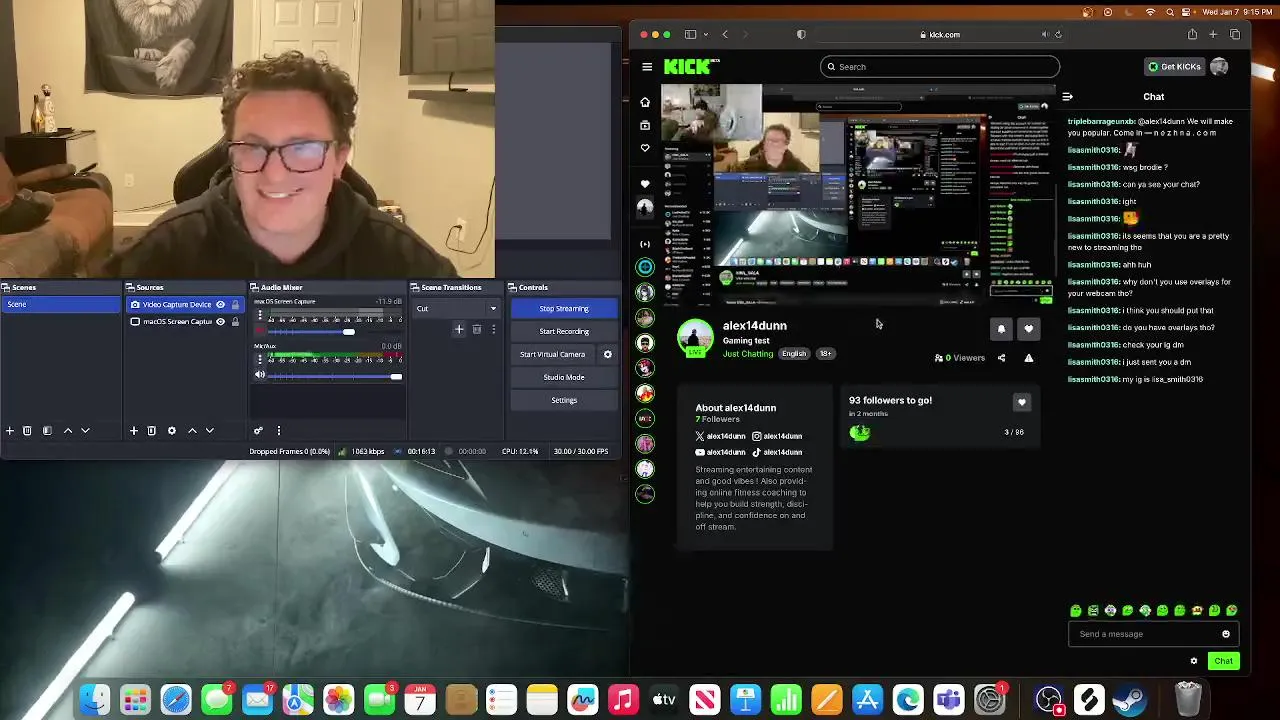Click Get KICKs button
Image resolution: width=1280 pixels, height=720 pixels.
1174,67
